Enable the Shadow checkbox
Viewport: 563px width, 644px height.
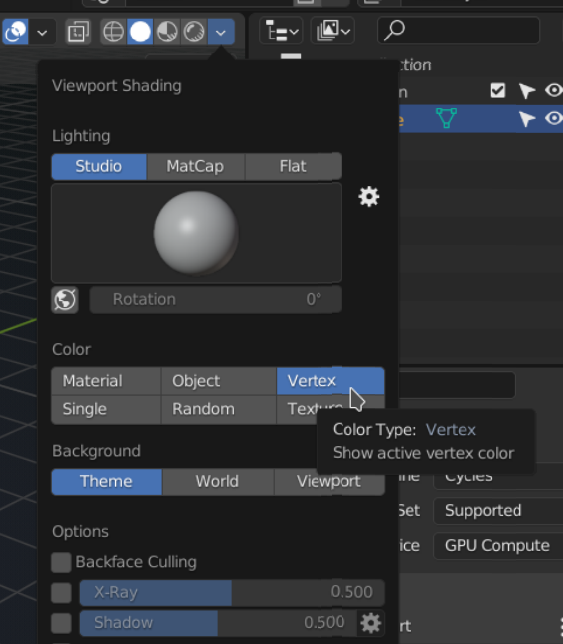[61, 623]
